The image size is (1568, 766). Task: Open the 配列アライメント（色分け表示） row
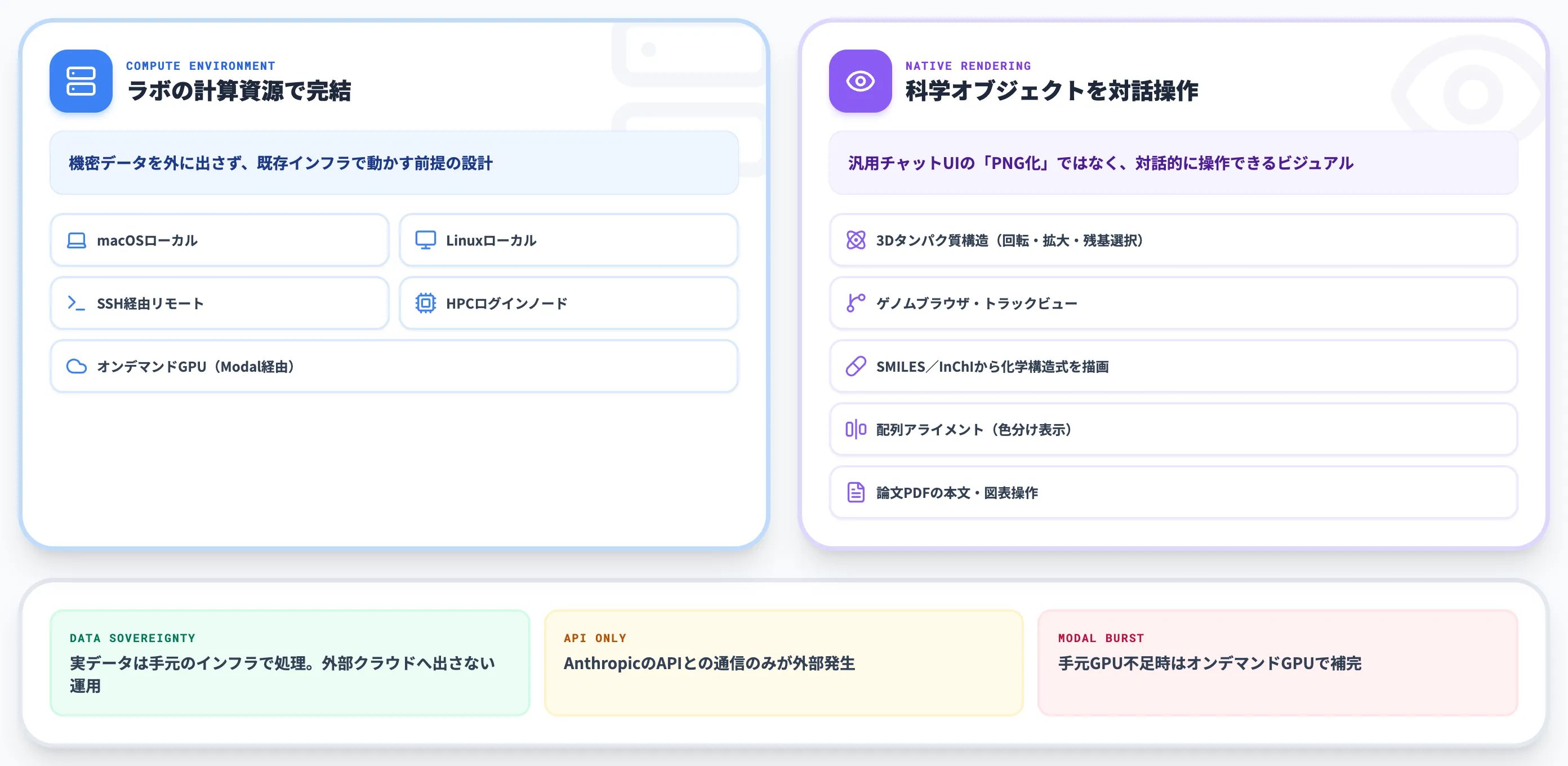click(1173, 429)
